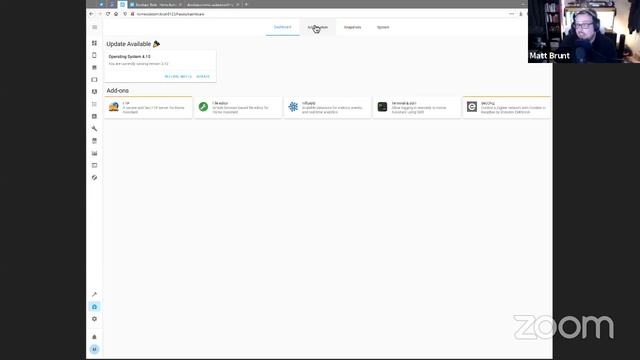This screenshot has height=360, width=640.
Task: Switch to the System tab
Action: point(383,27)
